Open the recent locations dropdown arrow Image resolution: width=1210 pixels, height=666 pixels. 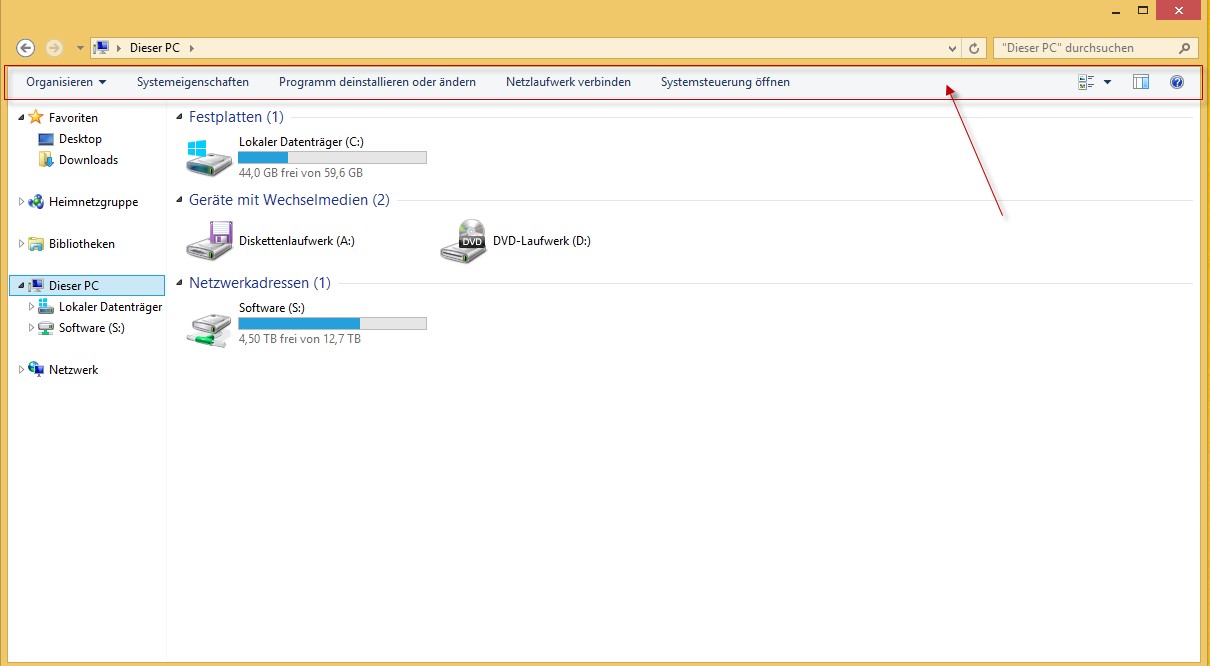[x=80, y=48]
